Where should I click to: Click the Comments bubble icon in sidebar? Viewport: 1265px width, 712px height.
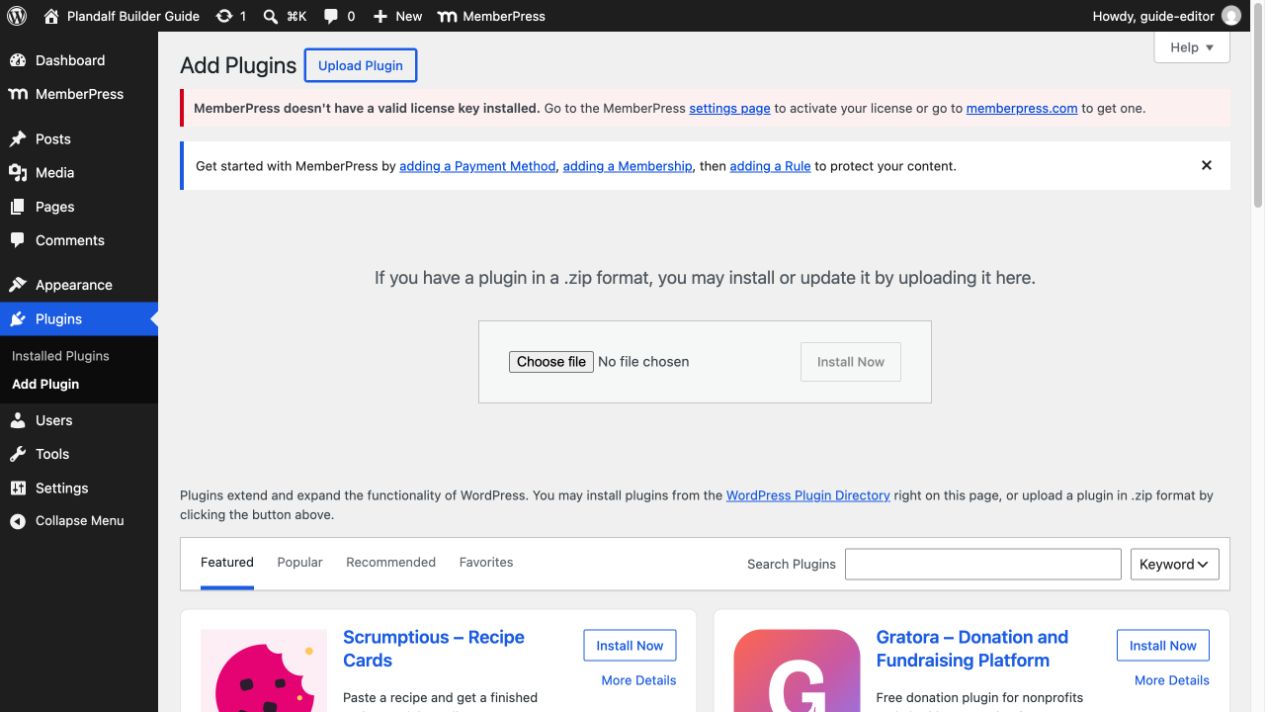18,240
